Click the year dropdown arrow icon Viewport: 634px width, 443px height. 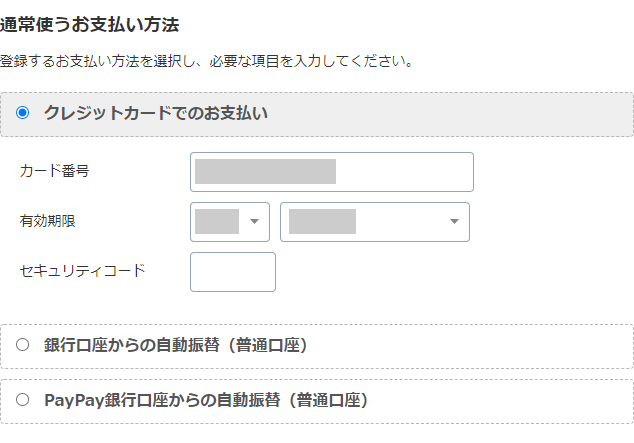pyautogui.click(x=454, y=221)
